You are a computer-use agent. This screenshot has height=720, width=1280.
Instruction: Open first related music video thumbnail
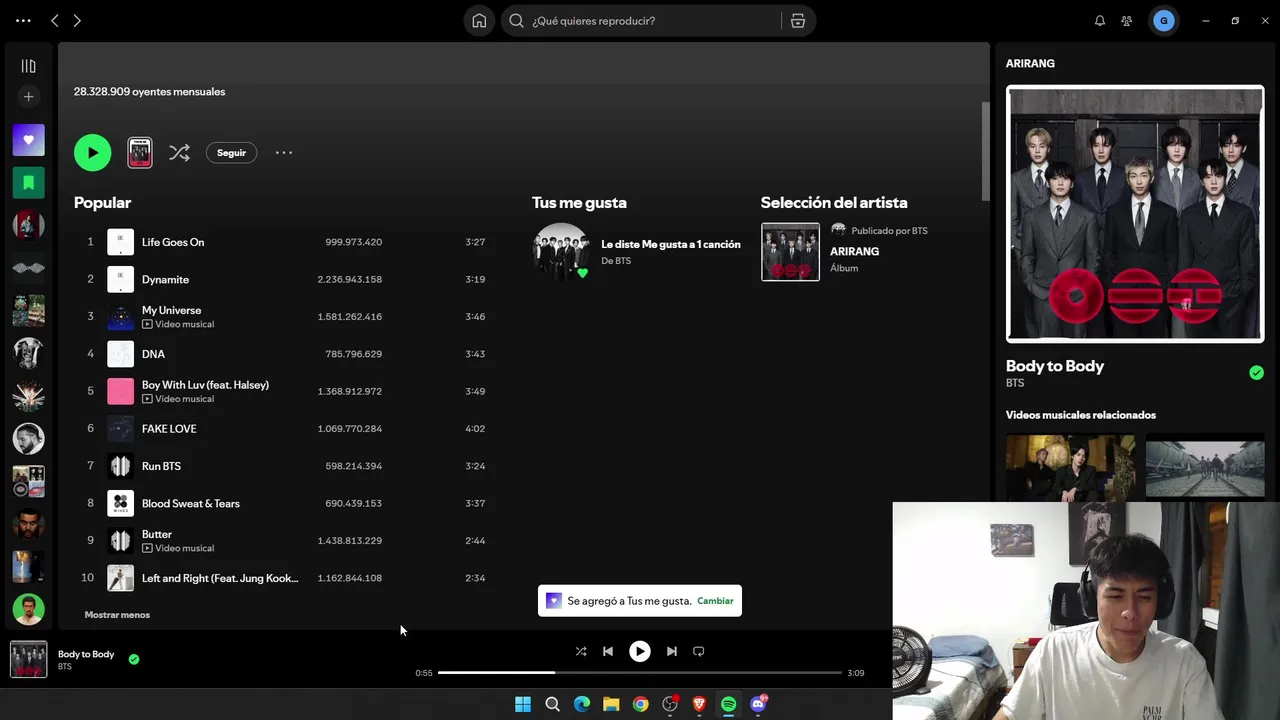[1070, 467]
